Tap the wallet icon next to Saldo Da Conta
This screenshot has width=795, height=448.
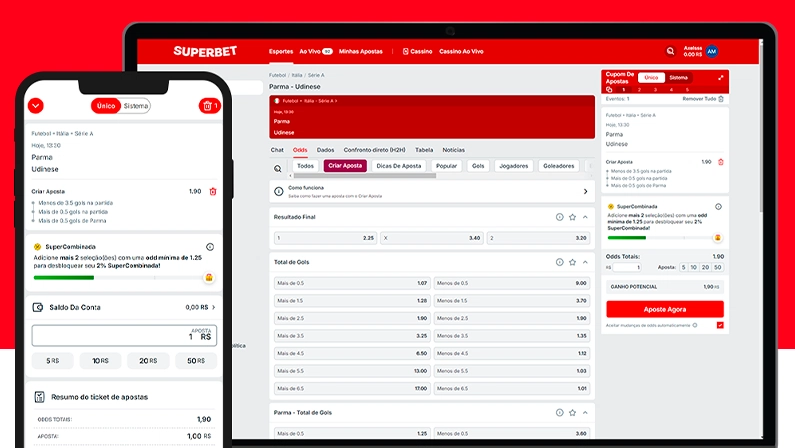coord(38,307)
